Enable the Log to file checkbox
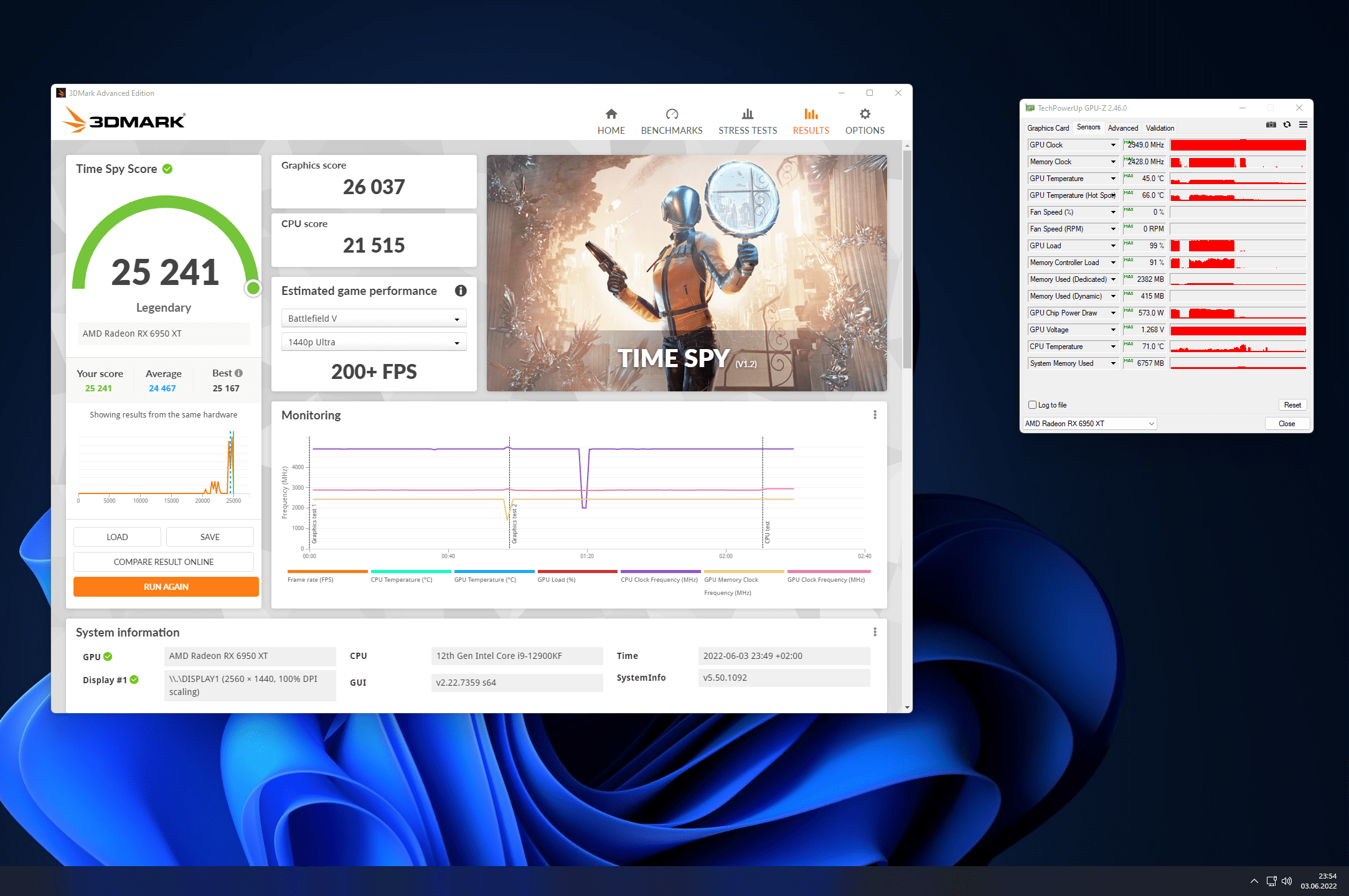Screen dimensions: 1349x896 tap(1032, 405)
